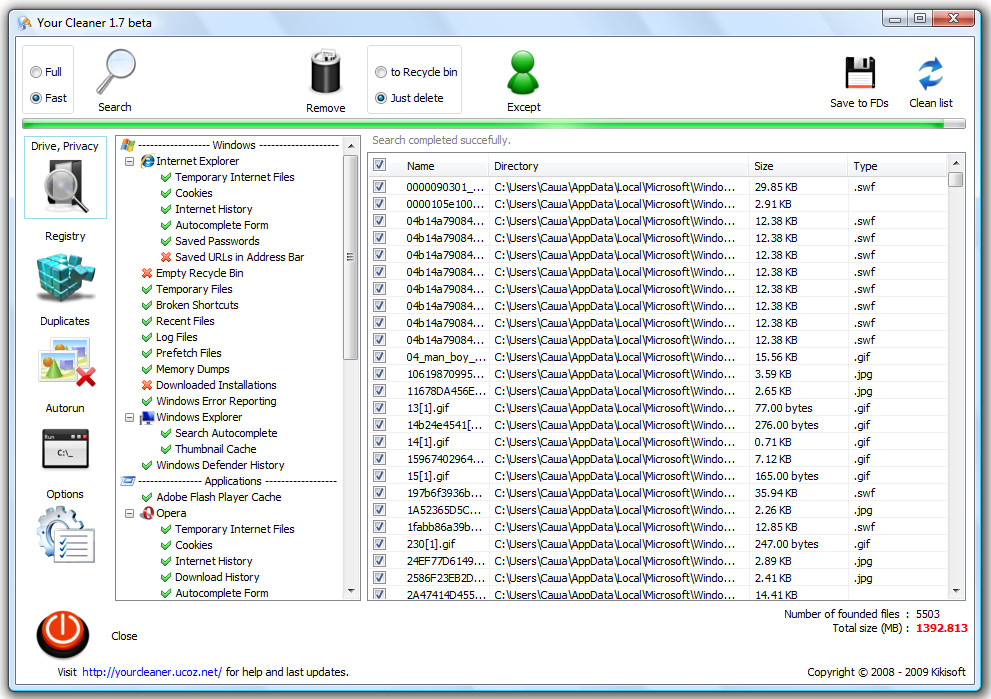Click the Clean list refresh arrows icon
The height and width of the screenshot is (699, 991).
coord(931,73)
